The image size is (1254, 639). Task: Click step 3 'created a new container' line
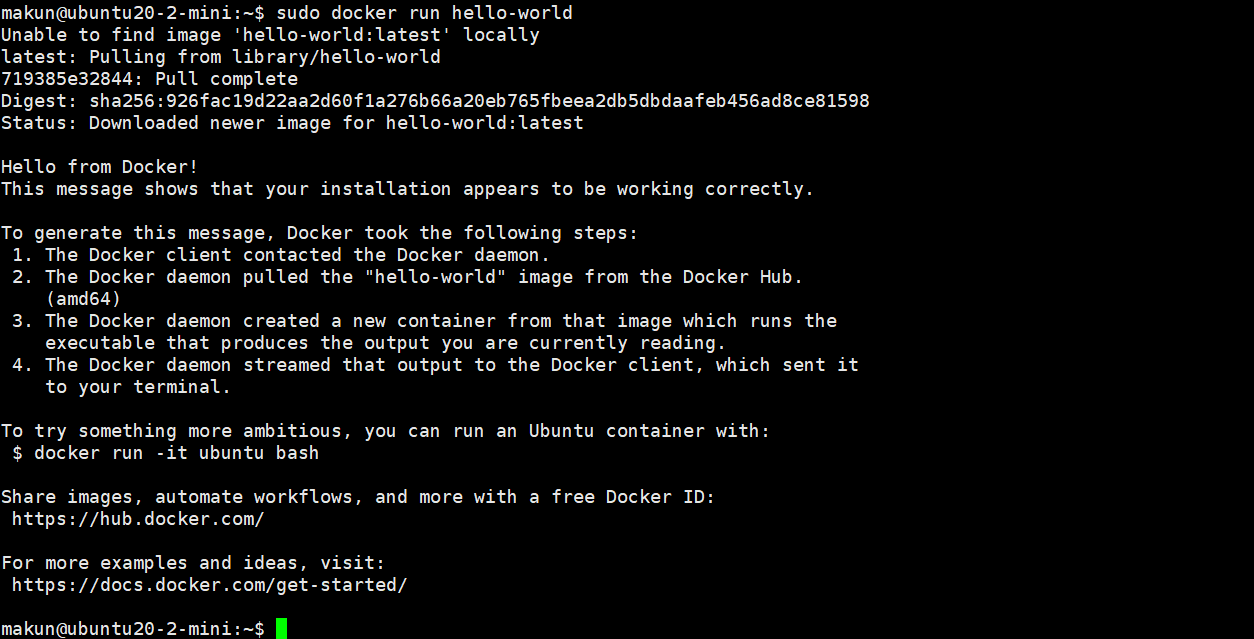pos(424,321)
